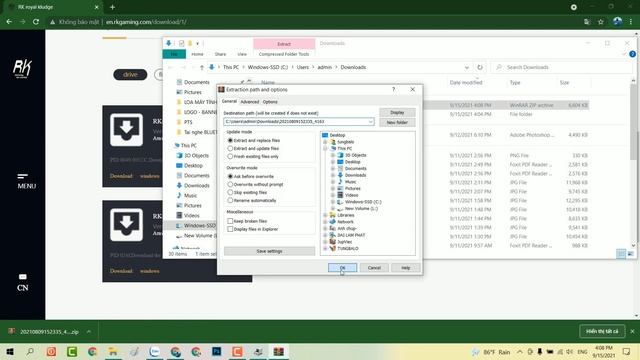The image size is (640, 360).
Task: Click the Search Downloads field
Action: click(561, 67)
